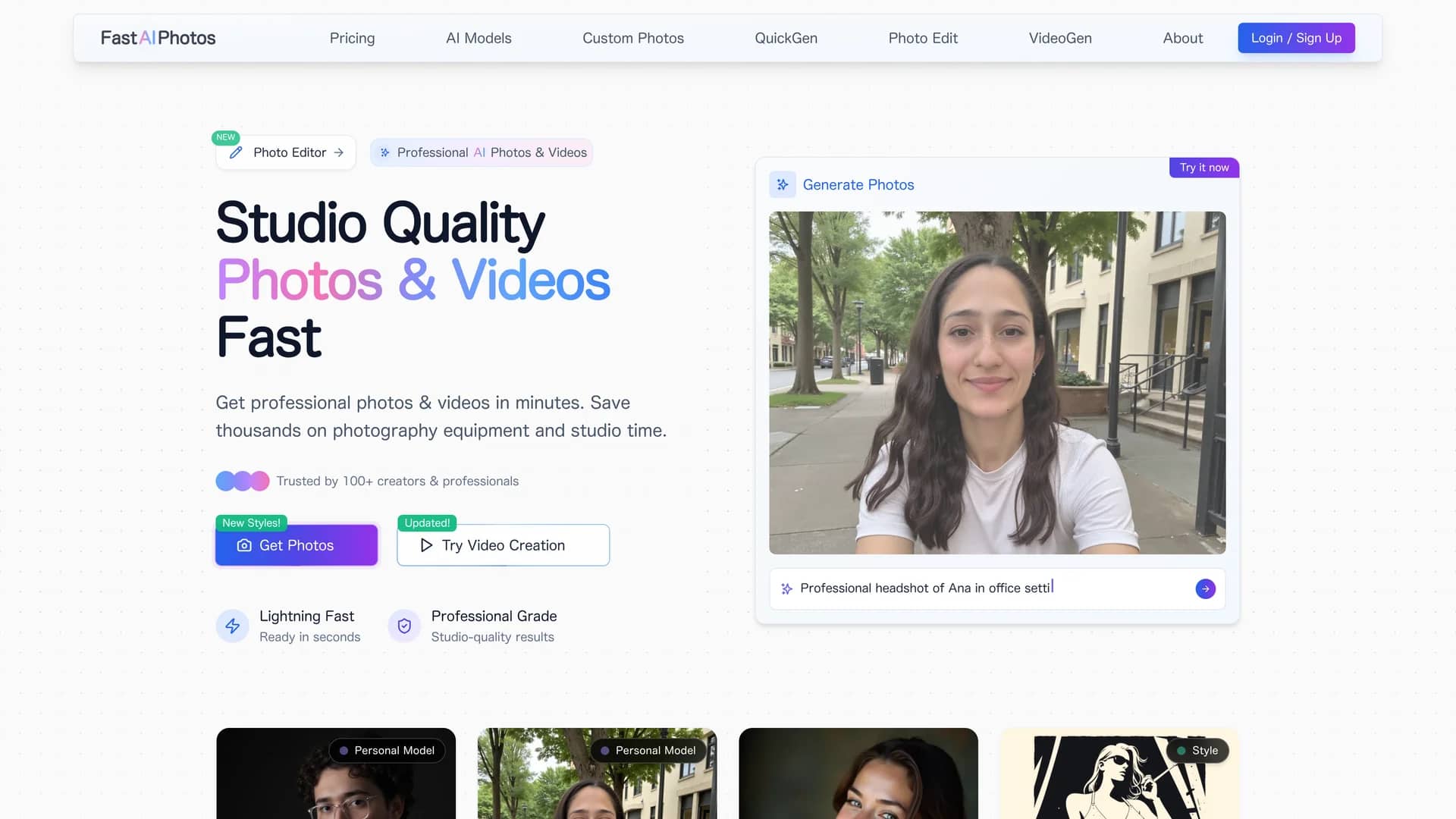Open the Pricing menu item

click(352, 38)
